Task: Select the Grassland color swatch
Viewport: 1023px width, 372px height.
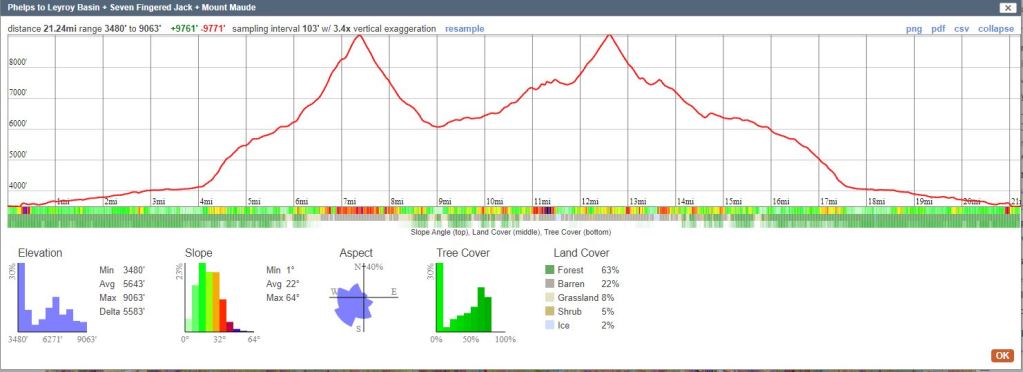Action: [549, 298]
